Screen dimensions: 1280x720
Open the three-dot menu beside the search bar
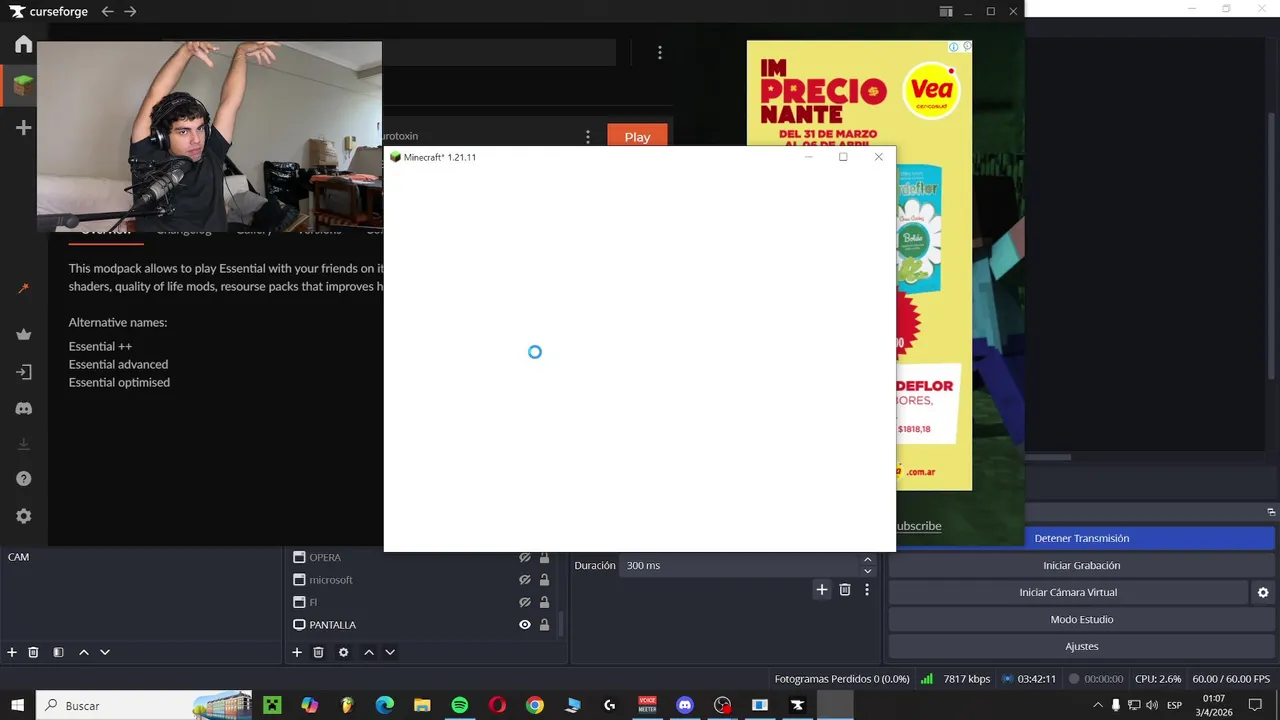(659, 52)
